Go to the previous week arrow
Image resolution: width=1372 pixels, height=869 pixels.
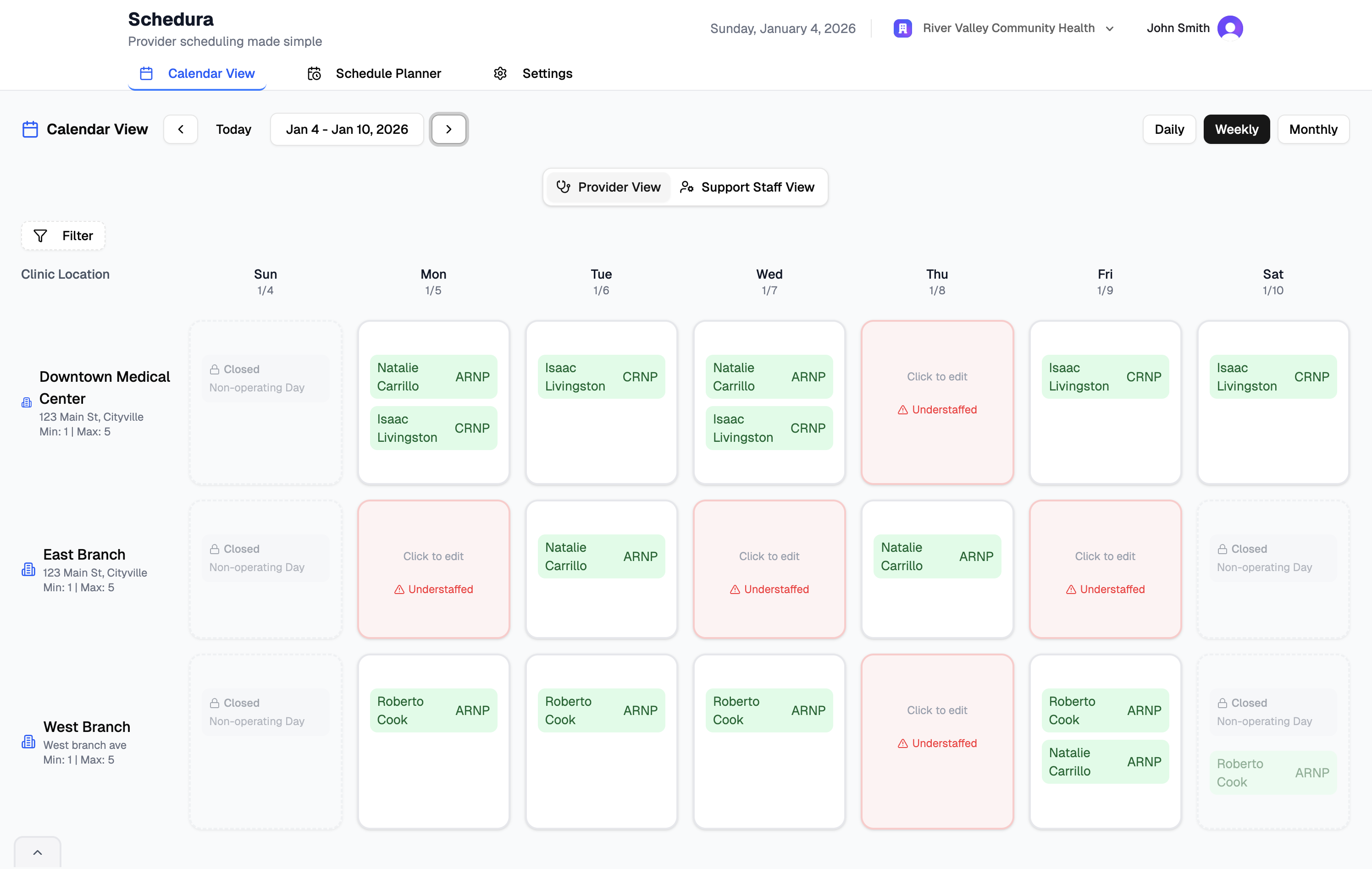coord(181,129)
